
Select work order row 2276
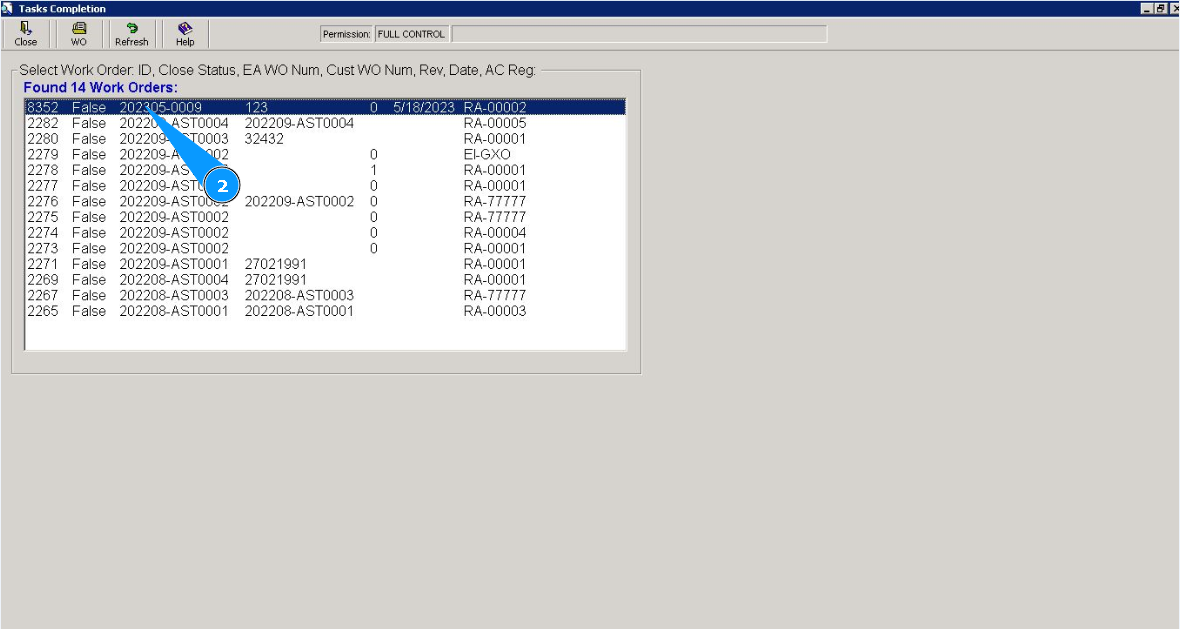[325, 202]
